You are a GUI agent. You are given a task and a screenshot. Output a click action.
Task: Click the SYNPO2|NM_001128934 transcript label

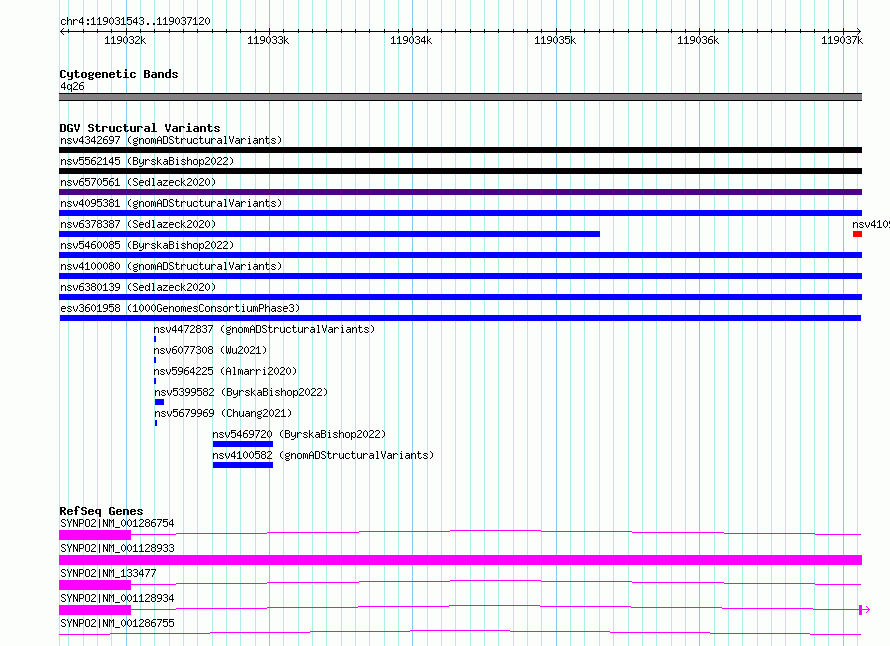117,598
